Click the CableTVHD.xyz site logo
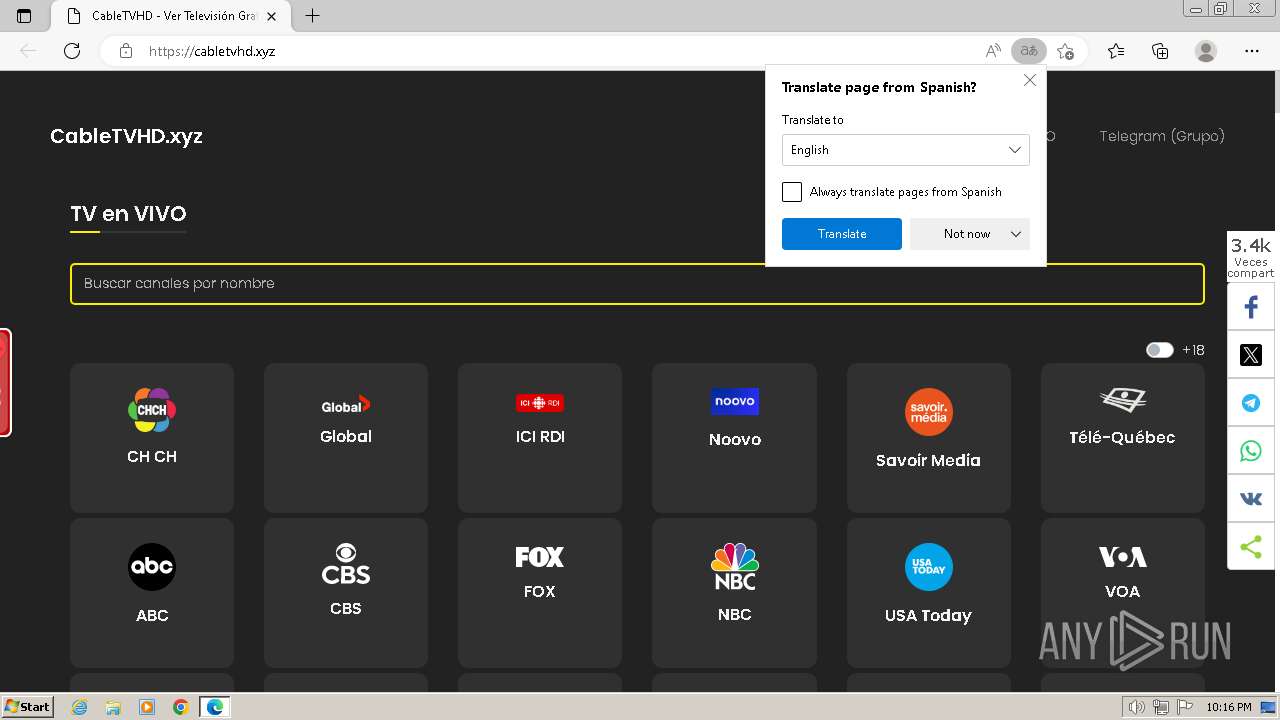The width and height of the screenshot is (1280, 720). pyautogui.click(x=126, y=136)
